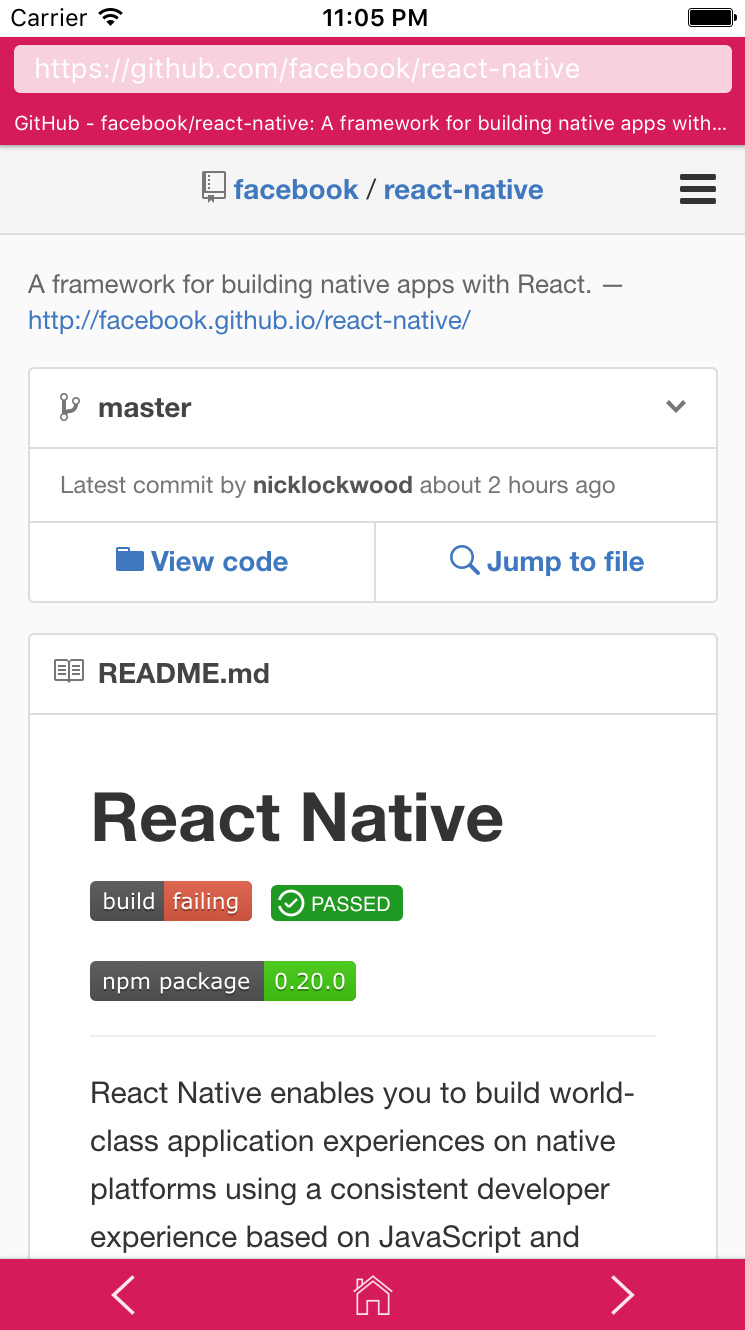The width and height of the screenshot is (745, 1330).
Task: Click the paragraph starting 'React Native enables'
Action: pos(363,1165)
